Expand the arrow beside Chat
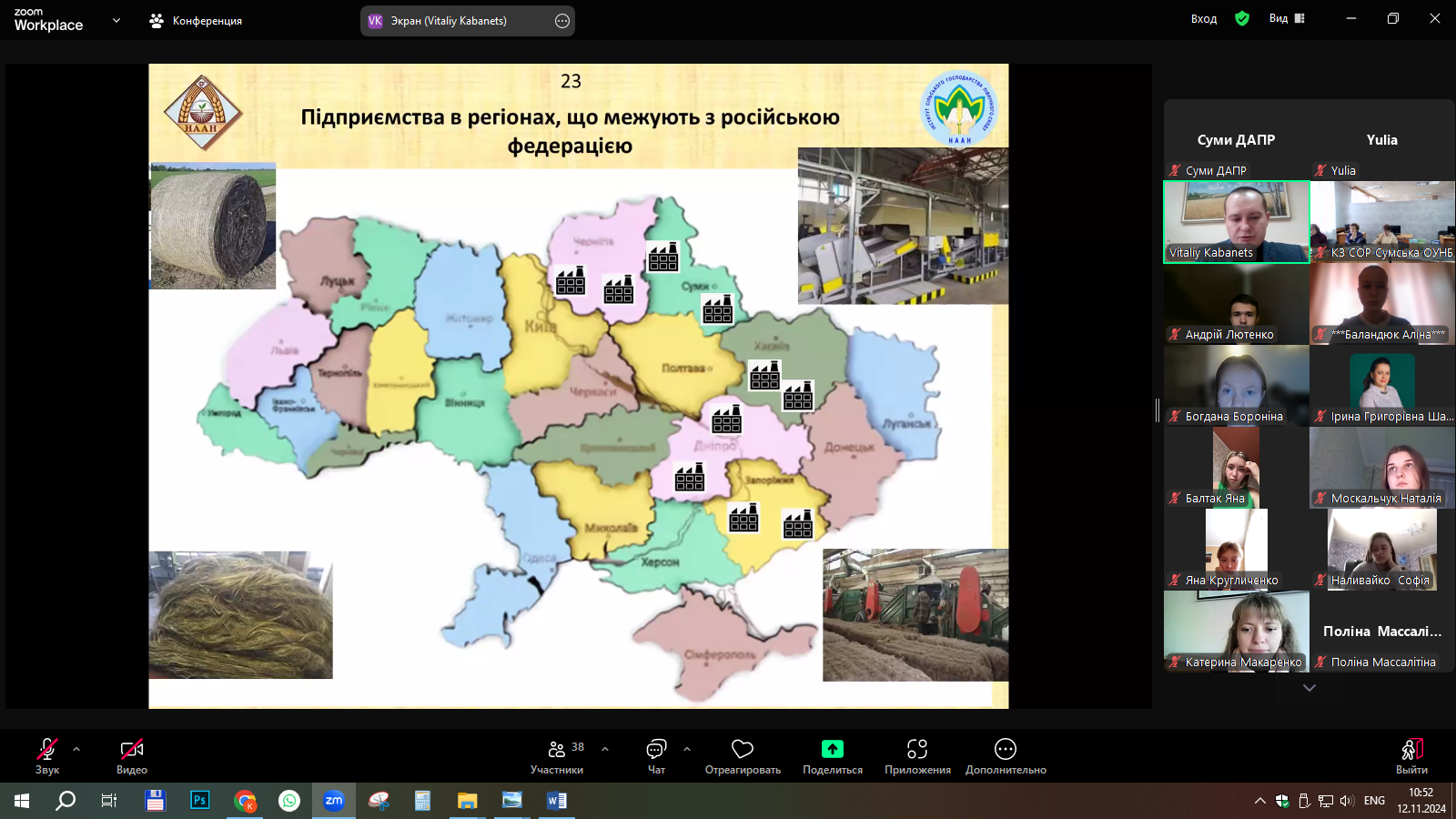Viewport: 1456px width, 819px height. point(687,749)
